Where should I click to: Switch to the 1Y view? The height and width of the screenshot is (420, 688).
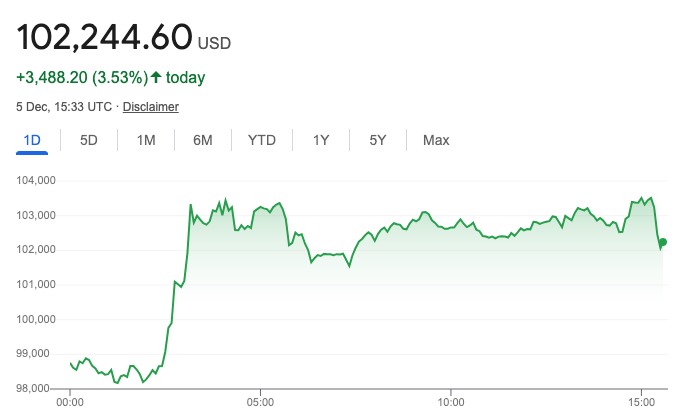[x=321, y=140]
